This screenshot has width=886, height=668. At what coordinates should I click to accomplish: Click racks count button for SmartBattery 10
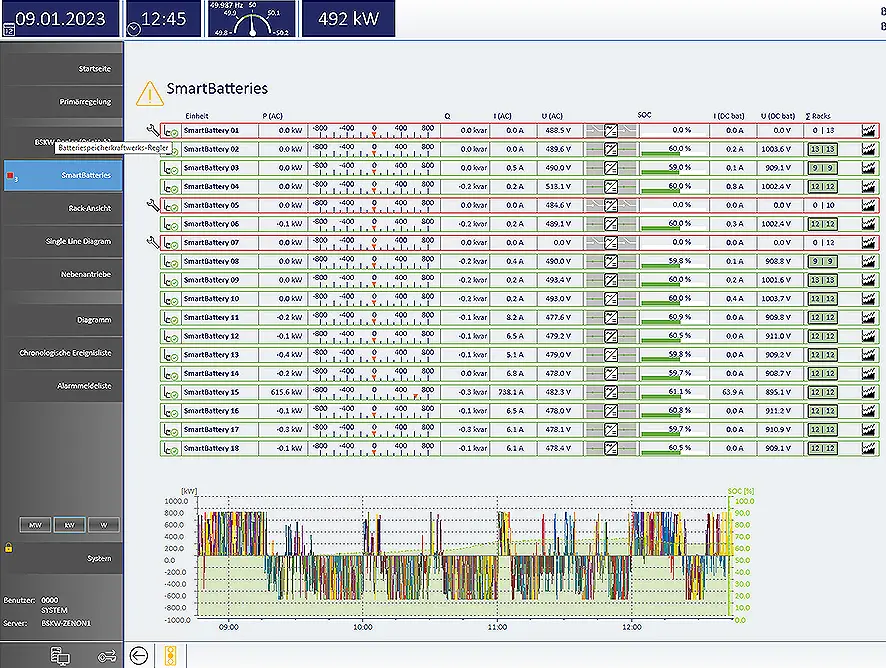(x=822, y=299)
